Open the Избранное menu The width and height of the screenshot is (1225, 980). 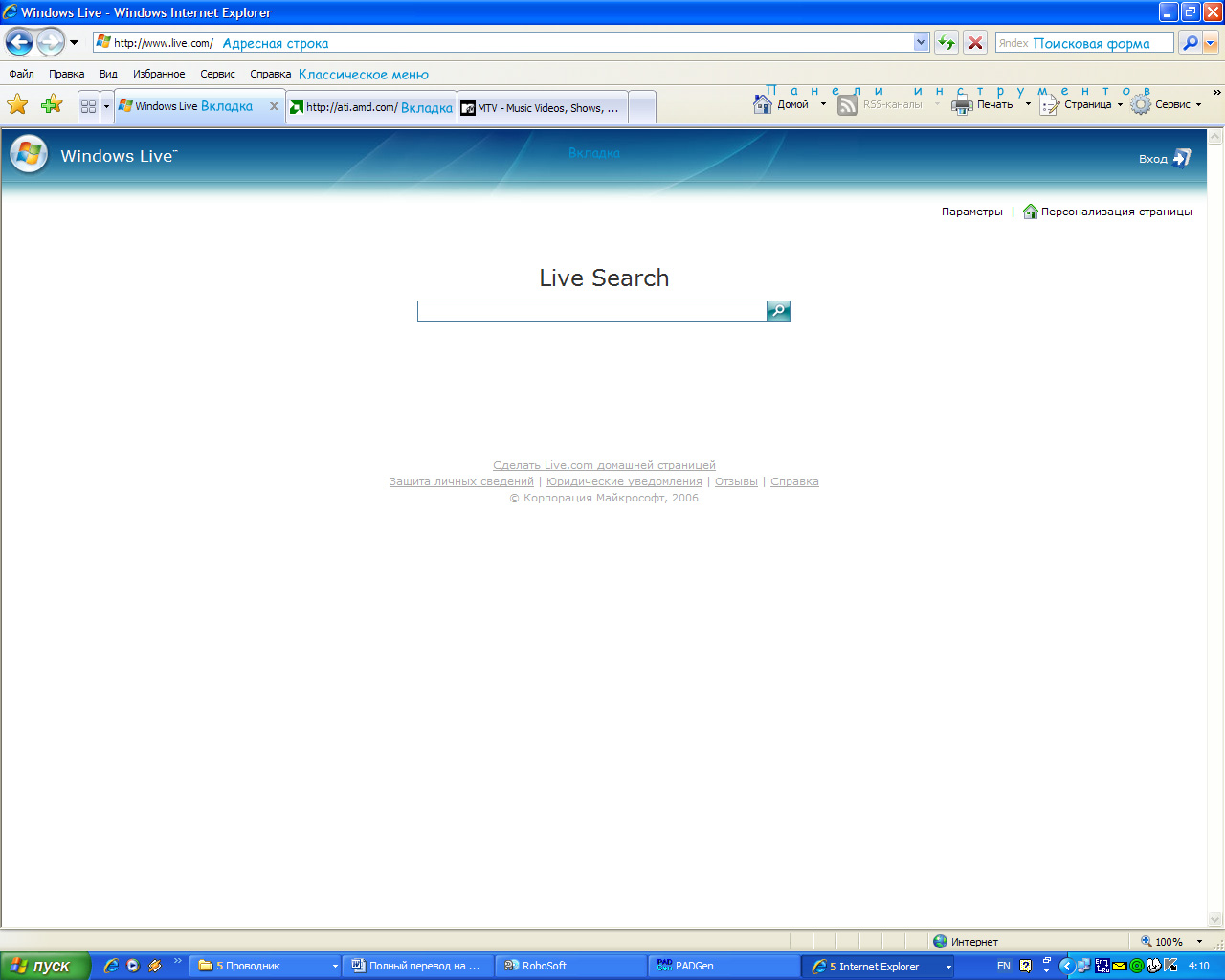click(159, 74)
